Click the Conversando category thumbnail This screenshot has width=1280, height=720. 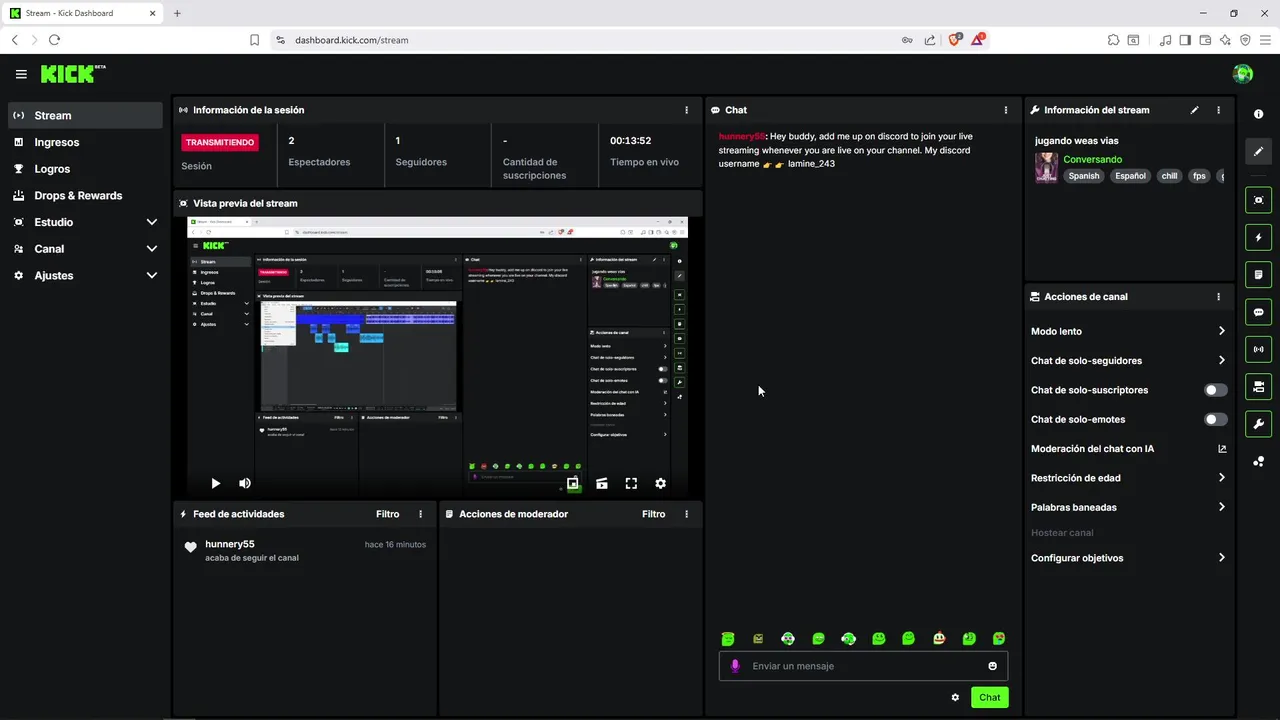(1046, 167)
